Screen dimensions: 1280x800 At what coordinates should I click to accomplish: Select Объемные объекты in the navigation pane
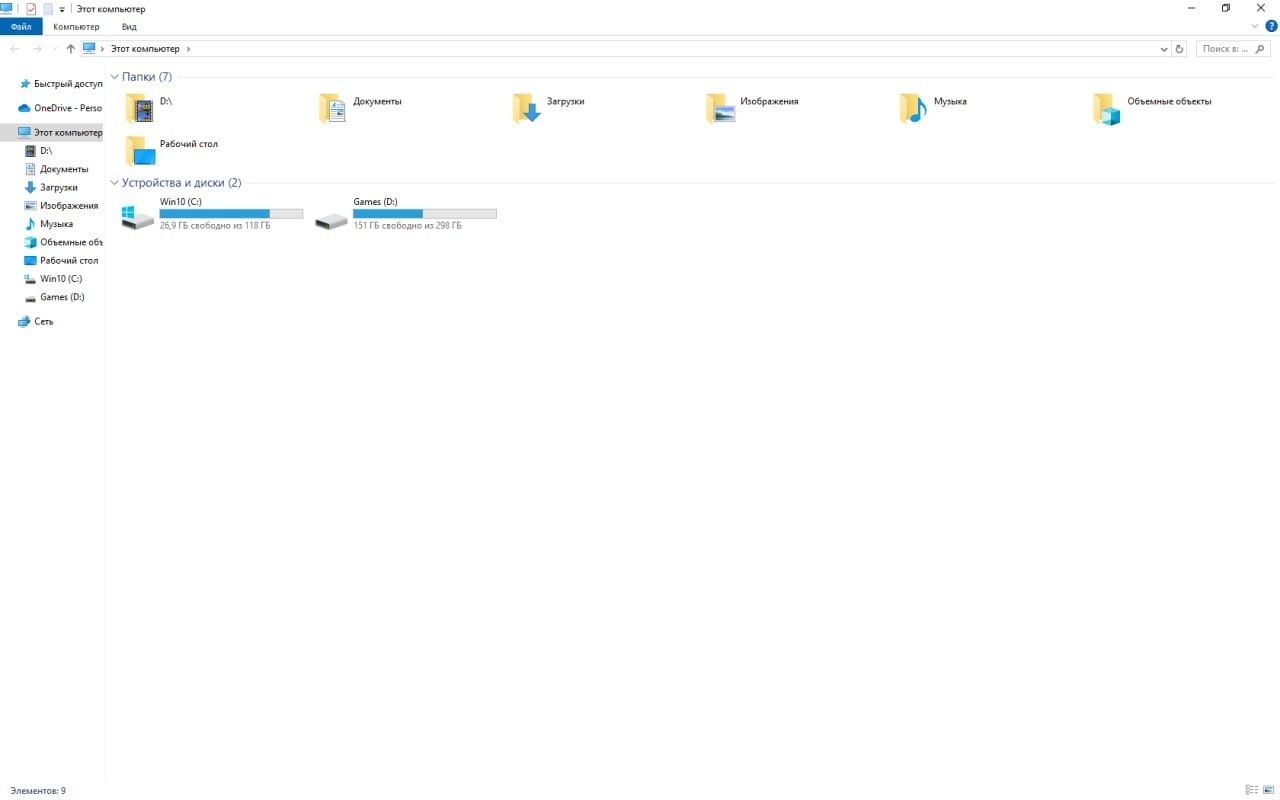click(63, 242)
